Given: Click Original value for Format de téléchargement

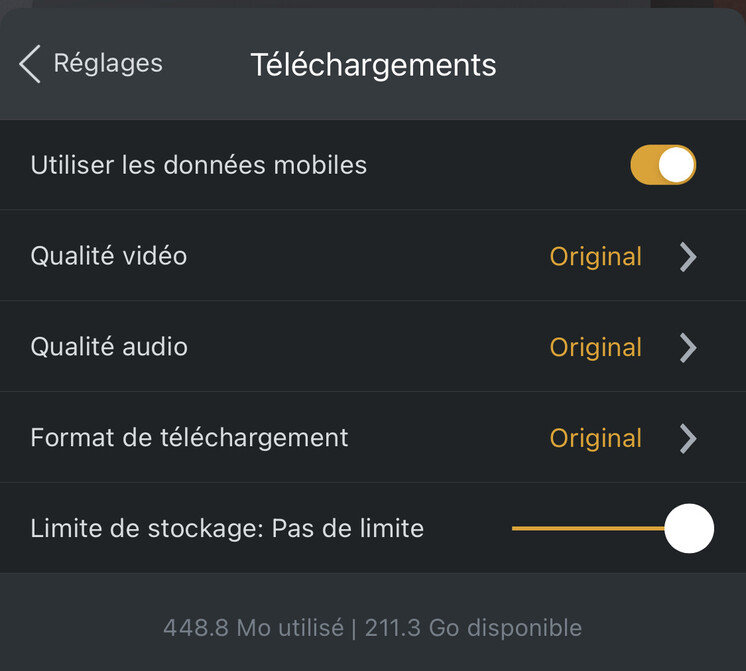Looking at the screenshot, I should pos(595,439).
